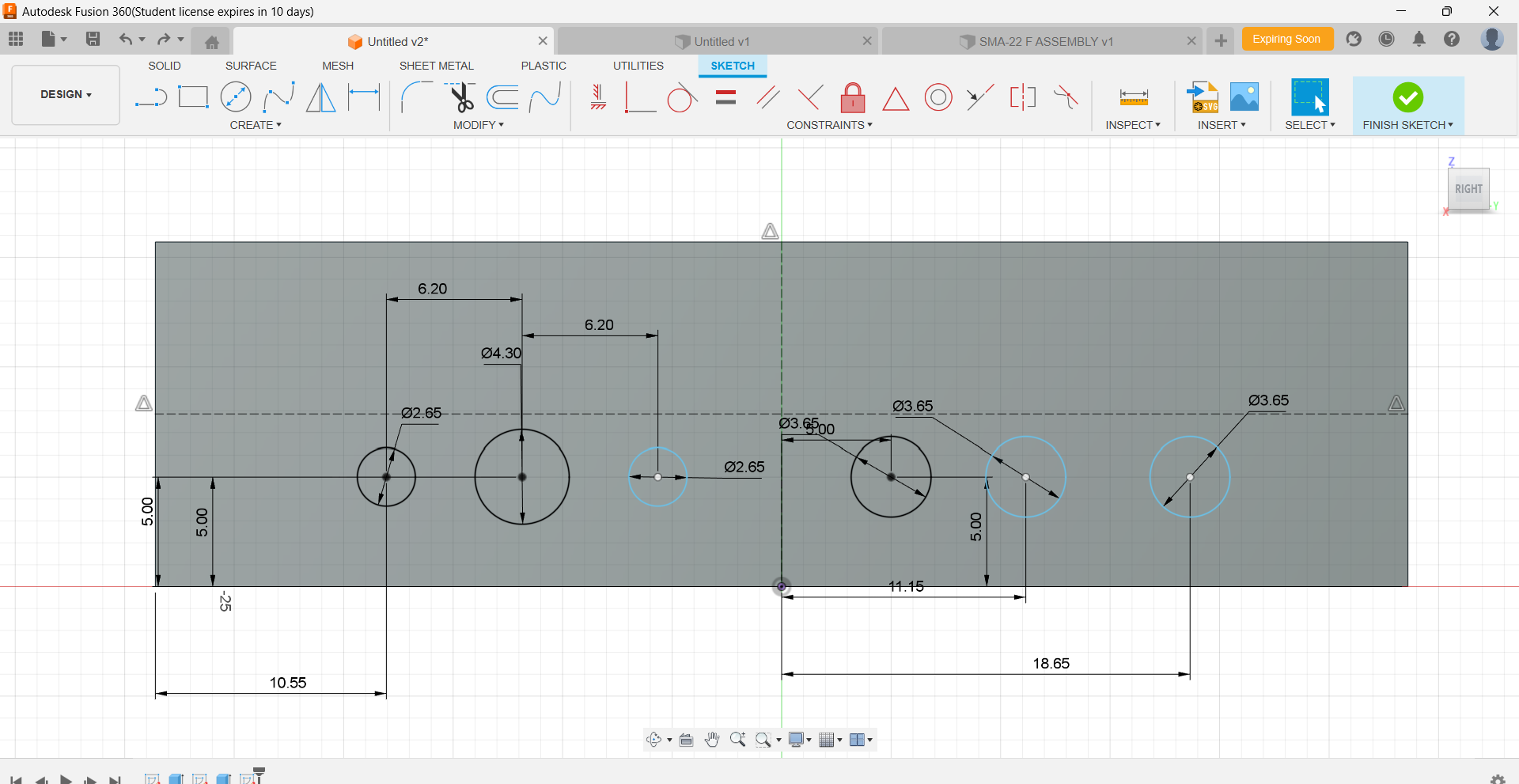Expand the MODIFY menu

pyautogui.click(x=479, y=125)
